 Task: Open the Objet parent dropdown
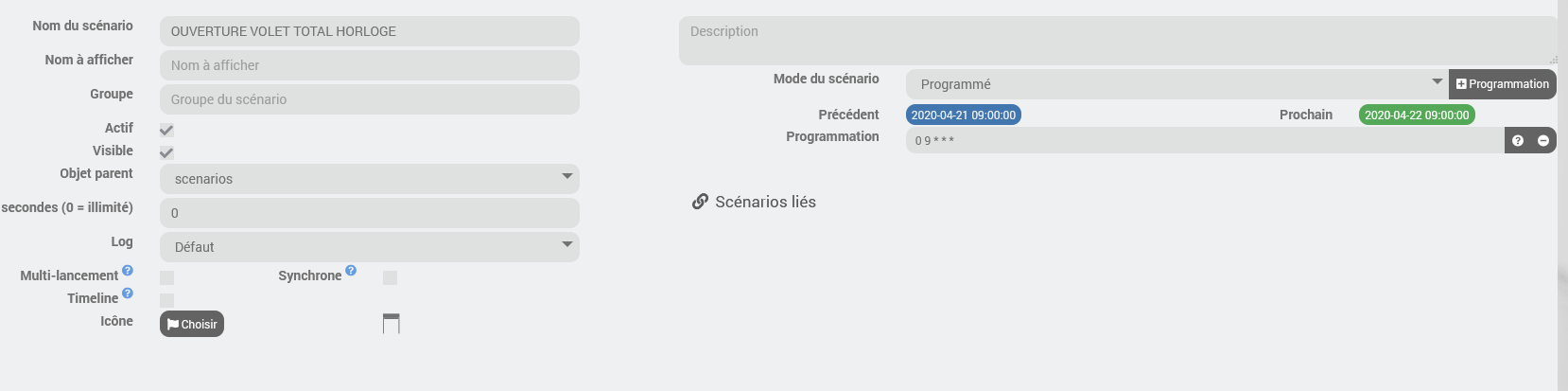click(369, 179)
